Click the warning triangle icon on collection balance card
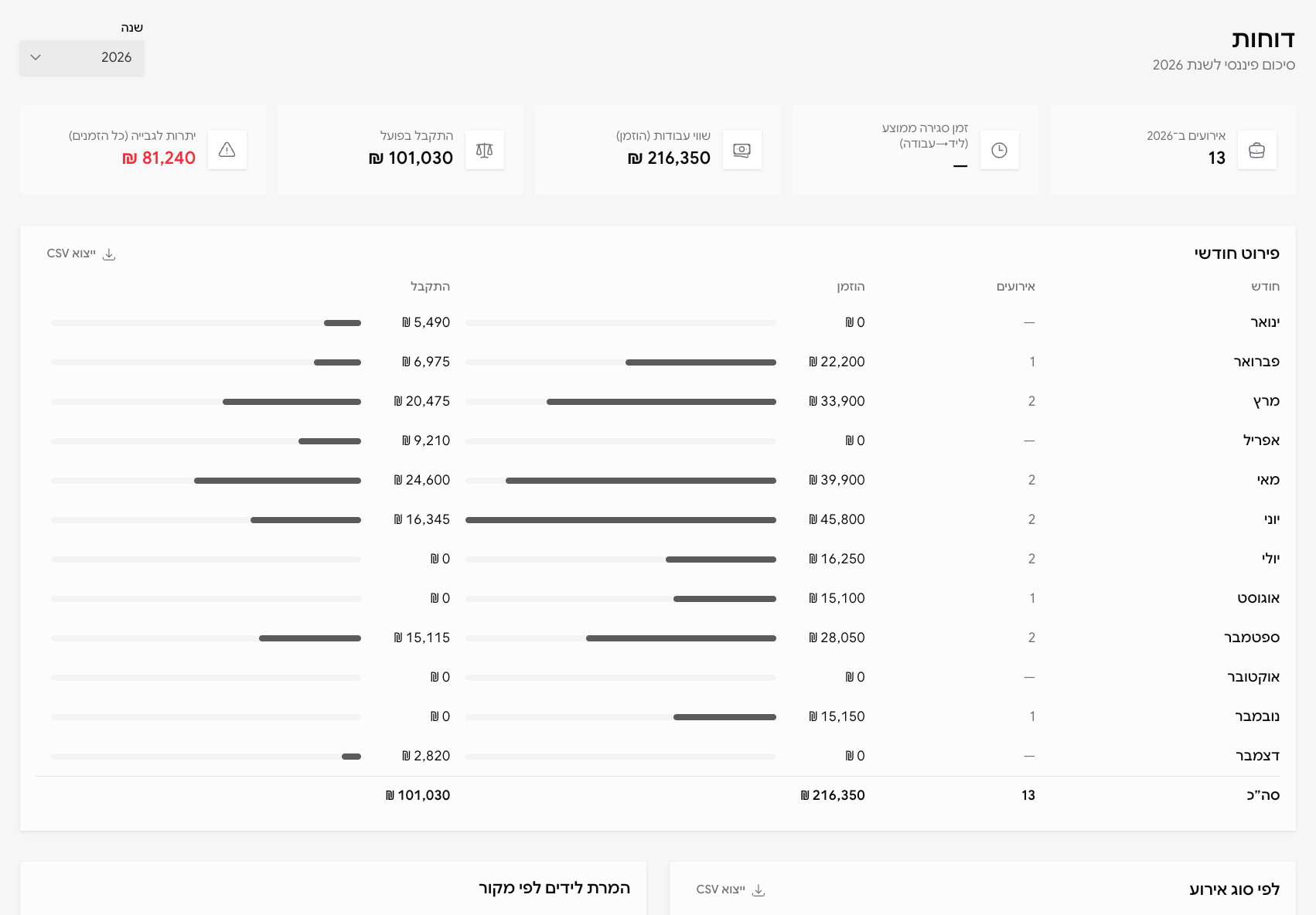 click(x=227, y=150)
